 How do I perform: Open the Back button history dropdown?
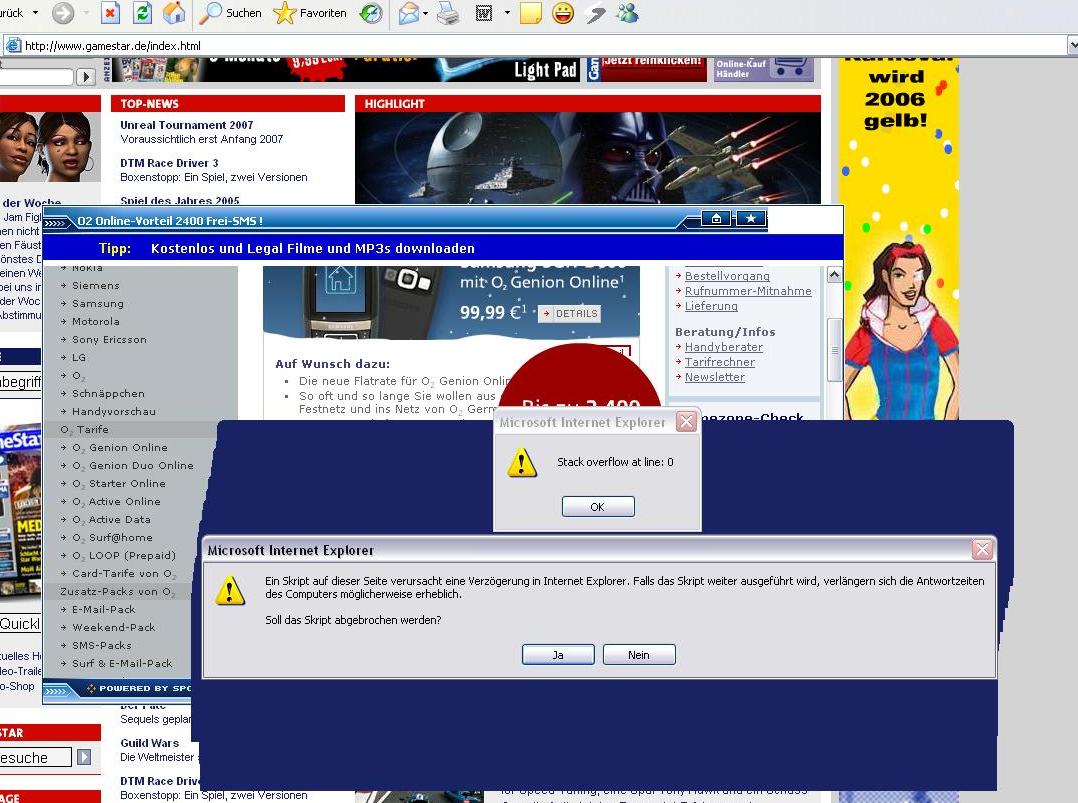(x=35, y=13)
